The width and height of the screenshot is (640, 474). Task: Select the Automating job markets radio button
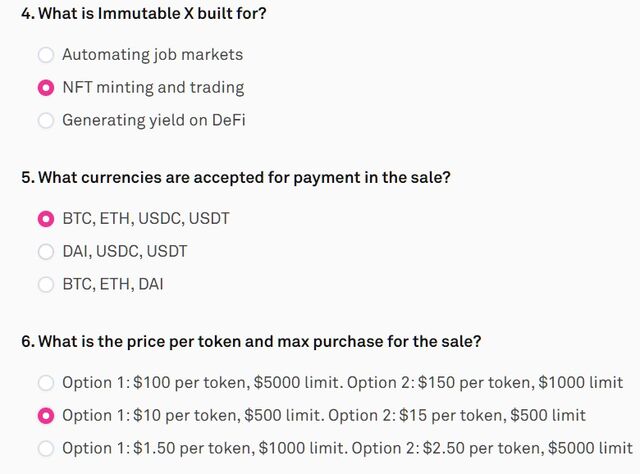pos(46,55)
